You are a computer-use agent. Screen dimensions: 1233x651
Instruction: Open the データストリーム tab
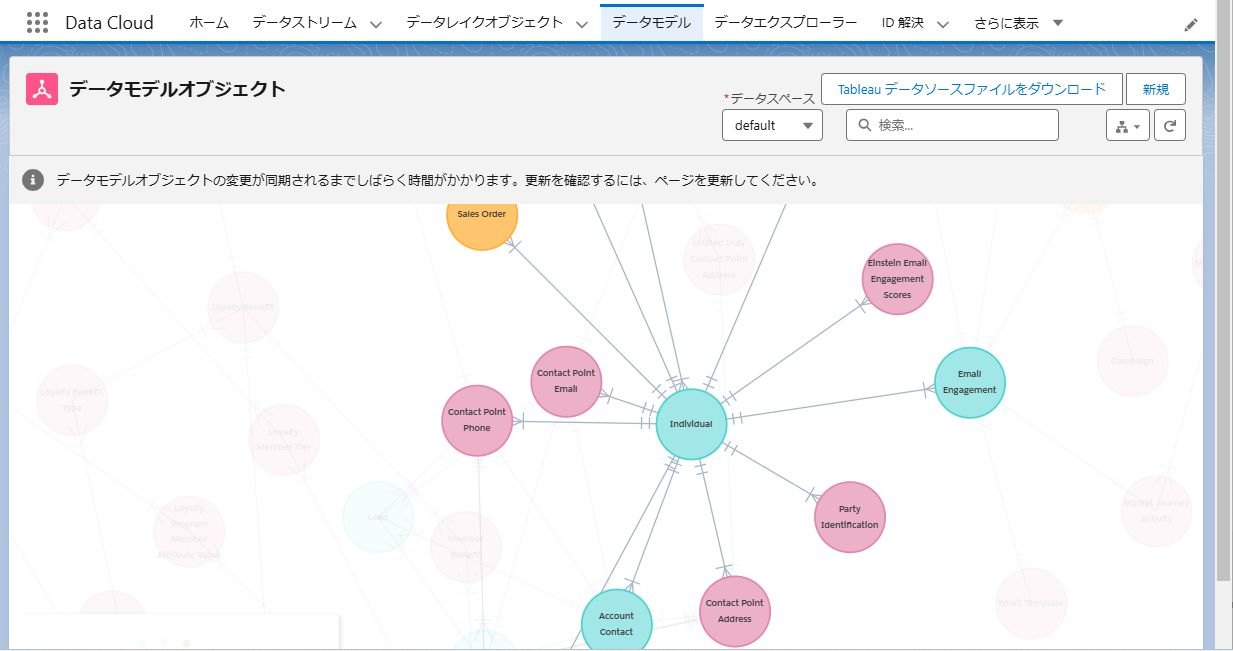point(304,23)
